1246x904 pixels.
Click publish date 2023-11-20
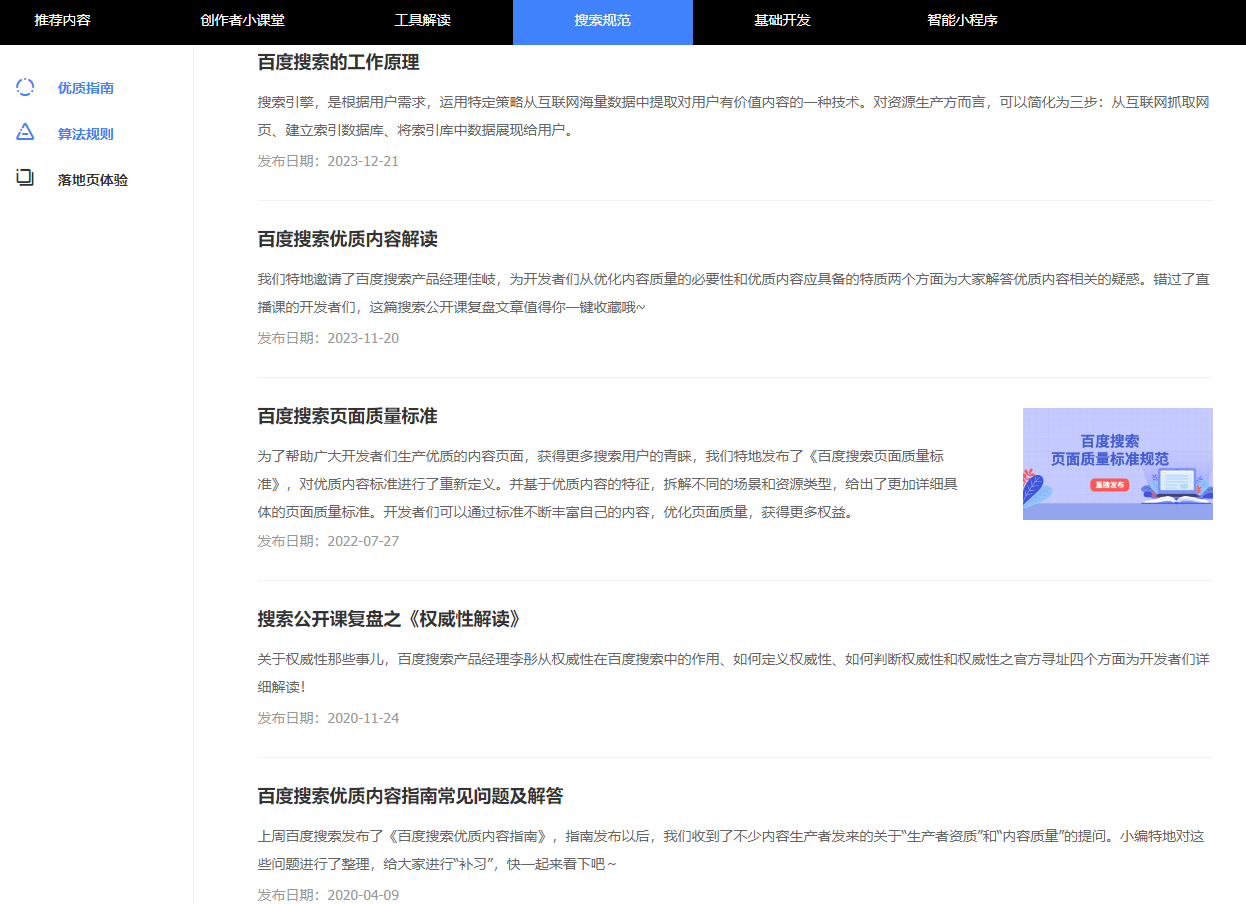[328, 338]
